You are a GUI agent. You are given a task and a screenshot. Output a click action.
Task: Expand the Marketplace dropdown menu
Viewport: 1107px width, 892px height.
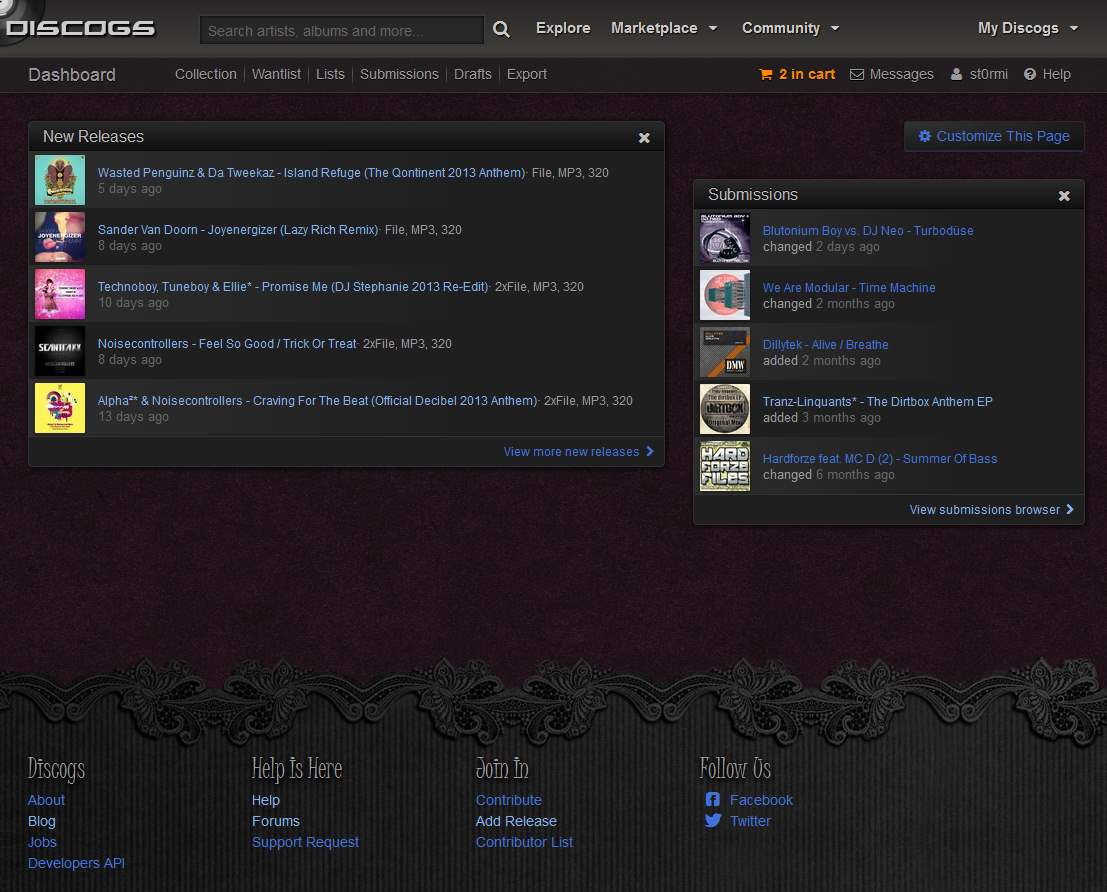[664, 28]
